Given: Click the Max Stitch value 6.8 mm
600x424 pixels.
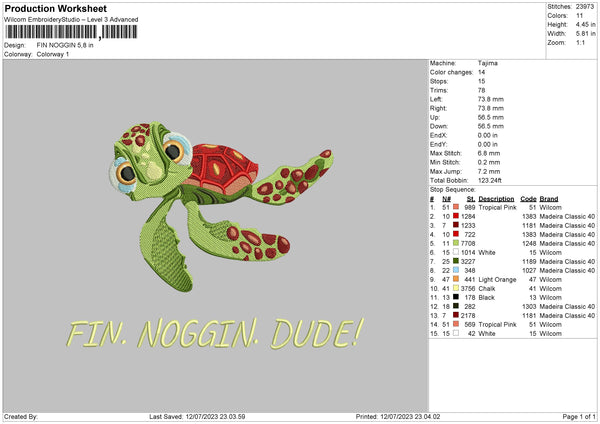Looking at the screenshot, I should click(x=489, y=153).
